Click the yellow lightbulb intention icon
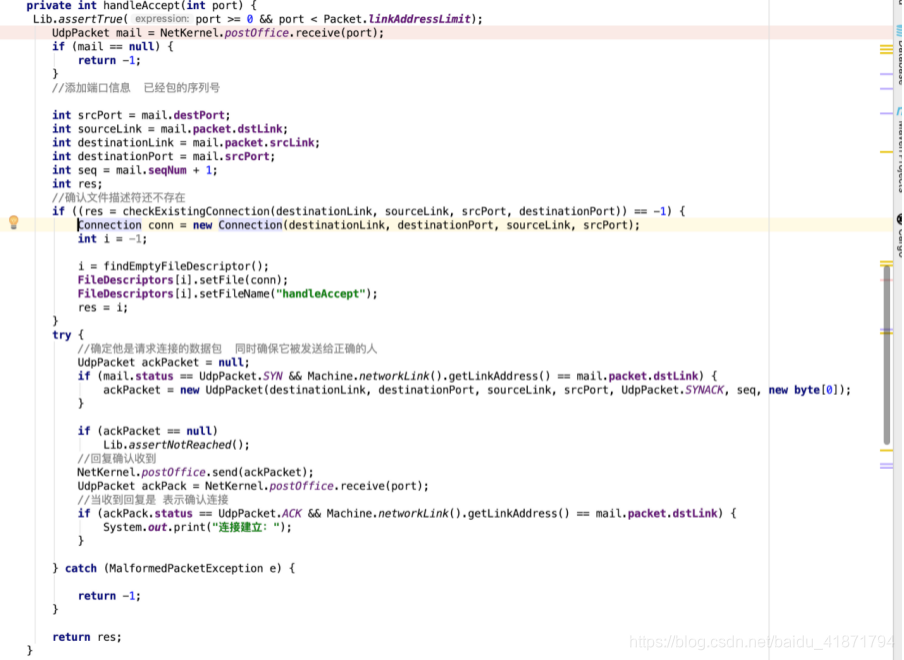This screenshot has width=904, height=660. tap(14, 222)
